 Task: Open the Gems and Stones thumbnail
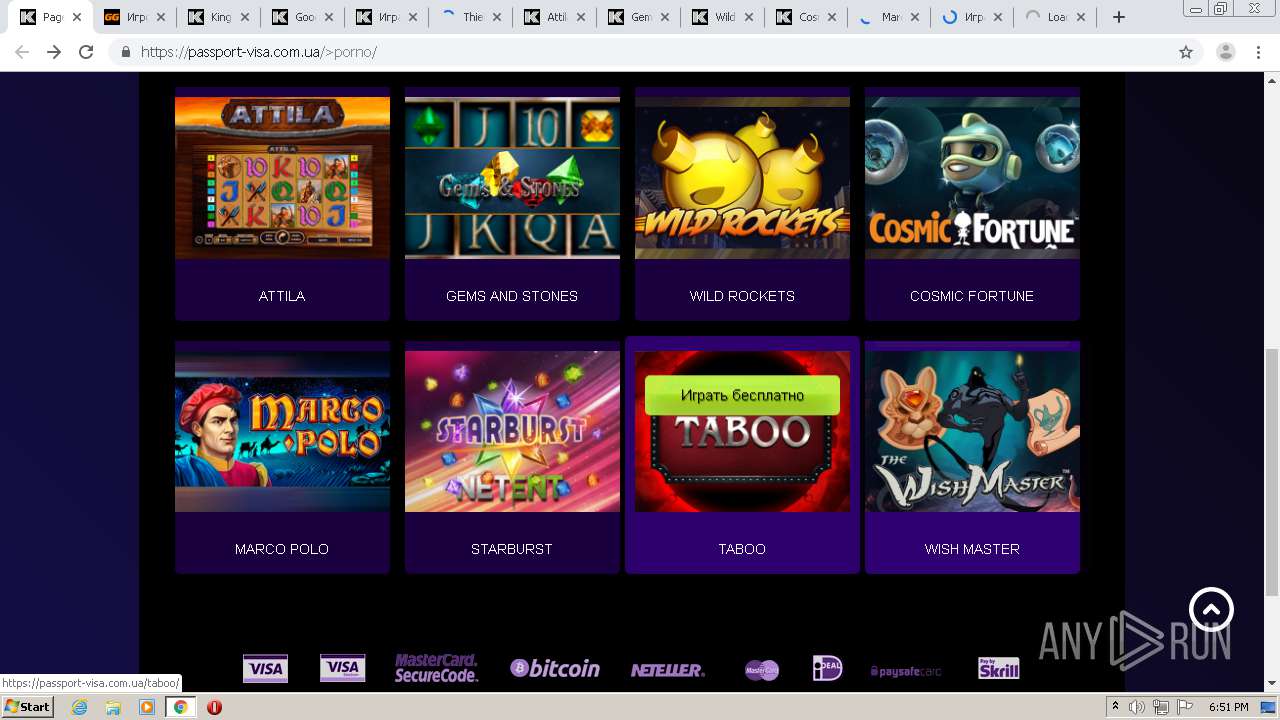click(x=512, y=178)
